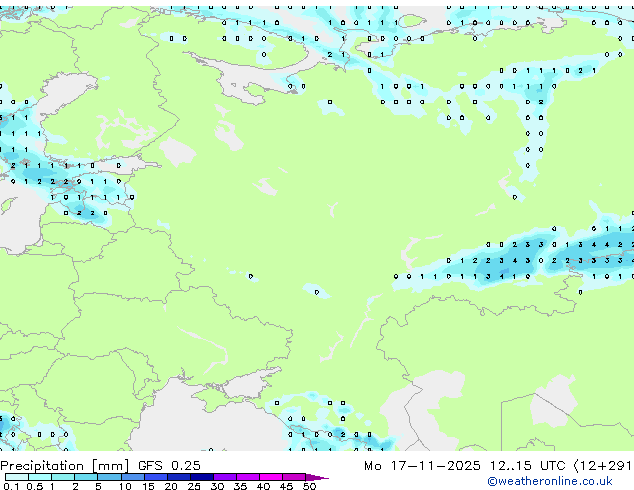Click the 2–5 mm legend swatch

86,477
